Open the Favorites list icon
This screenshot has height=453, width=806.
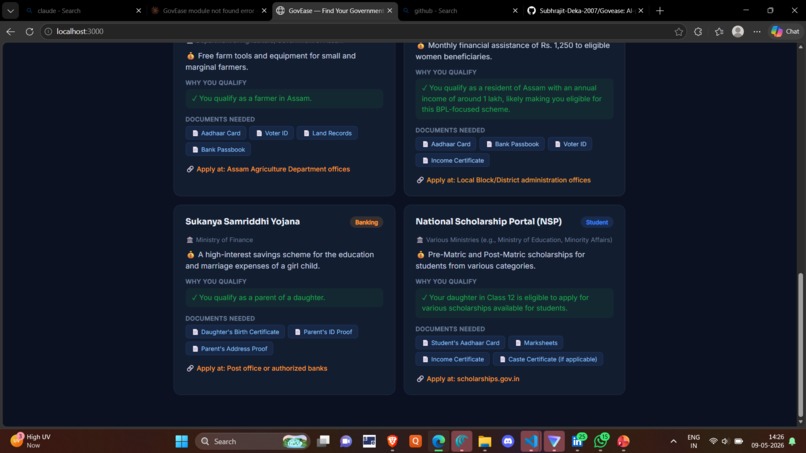pos(719,31)
